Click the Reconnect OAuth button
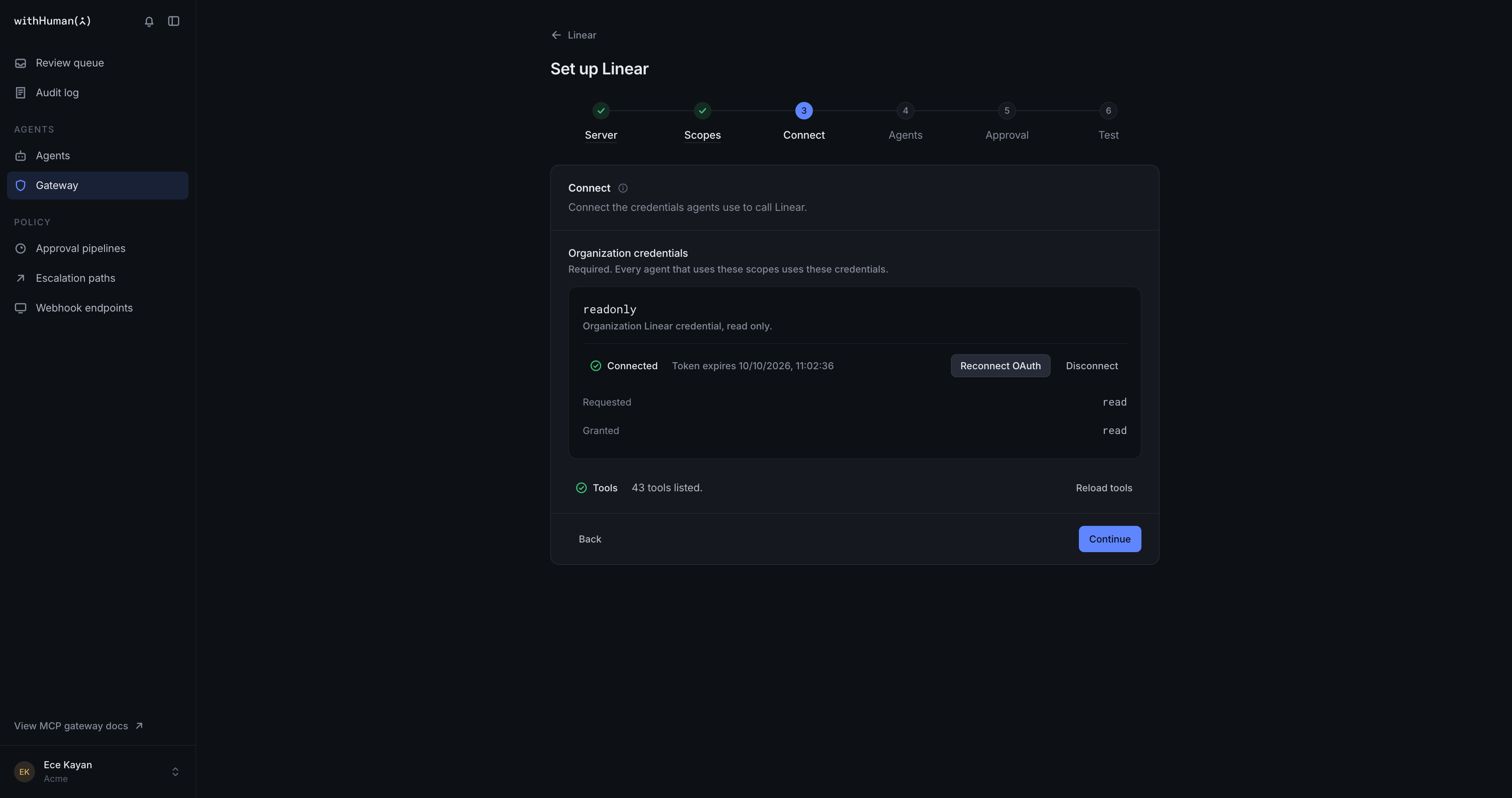 tap(1000, 366)
